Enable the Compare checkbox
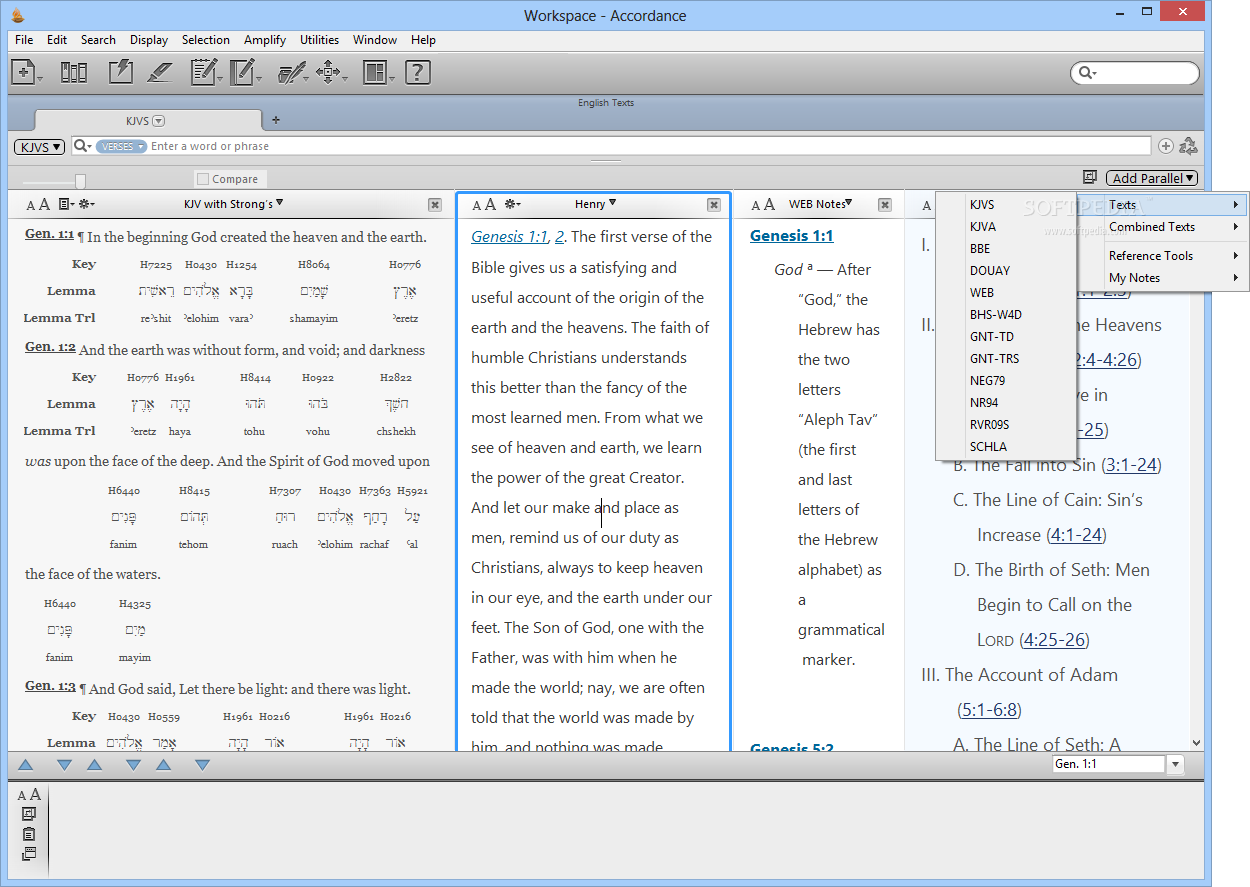Screen dimensions: 1250x887 coord(203,179)
